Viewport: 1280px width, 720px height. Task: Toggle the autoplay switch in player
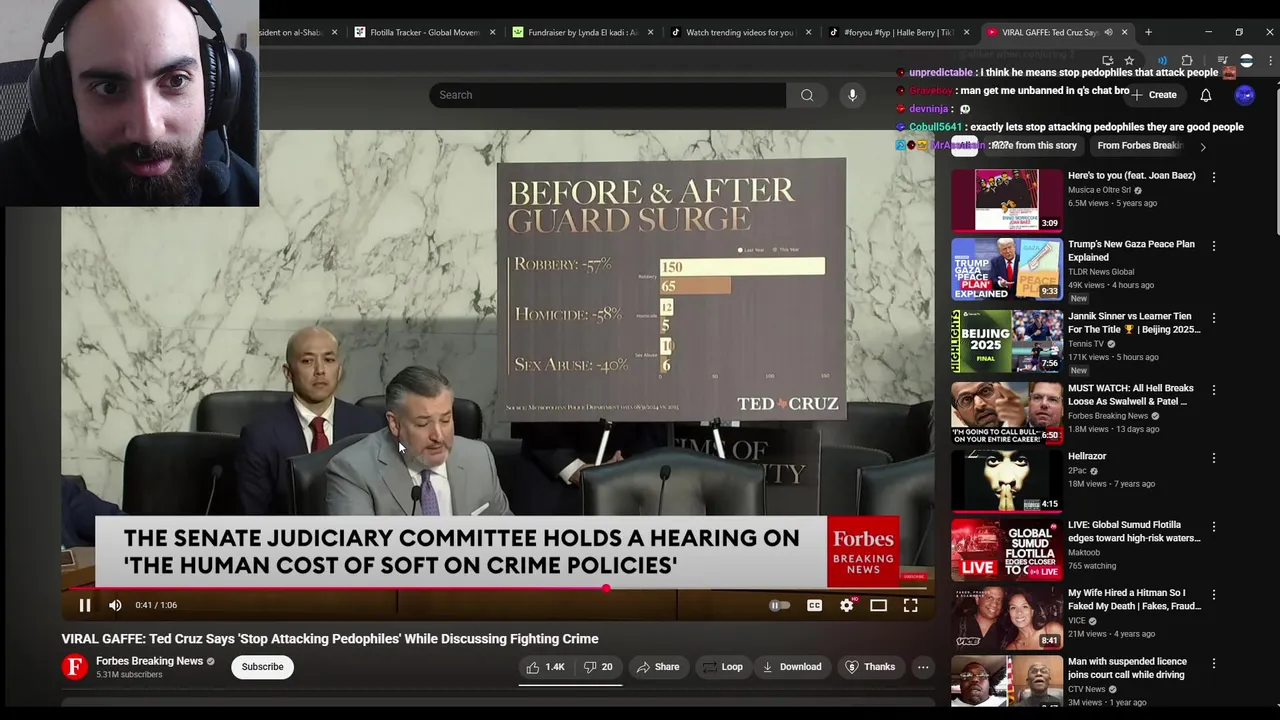tap(779, 605)
